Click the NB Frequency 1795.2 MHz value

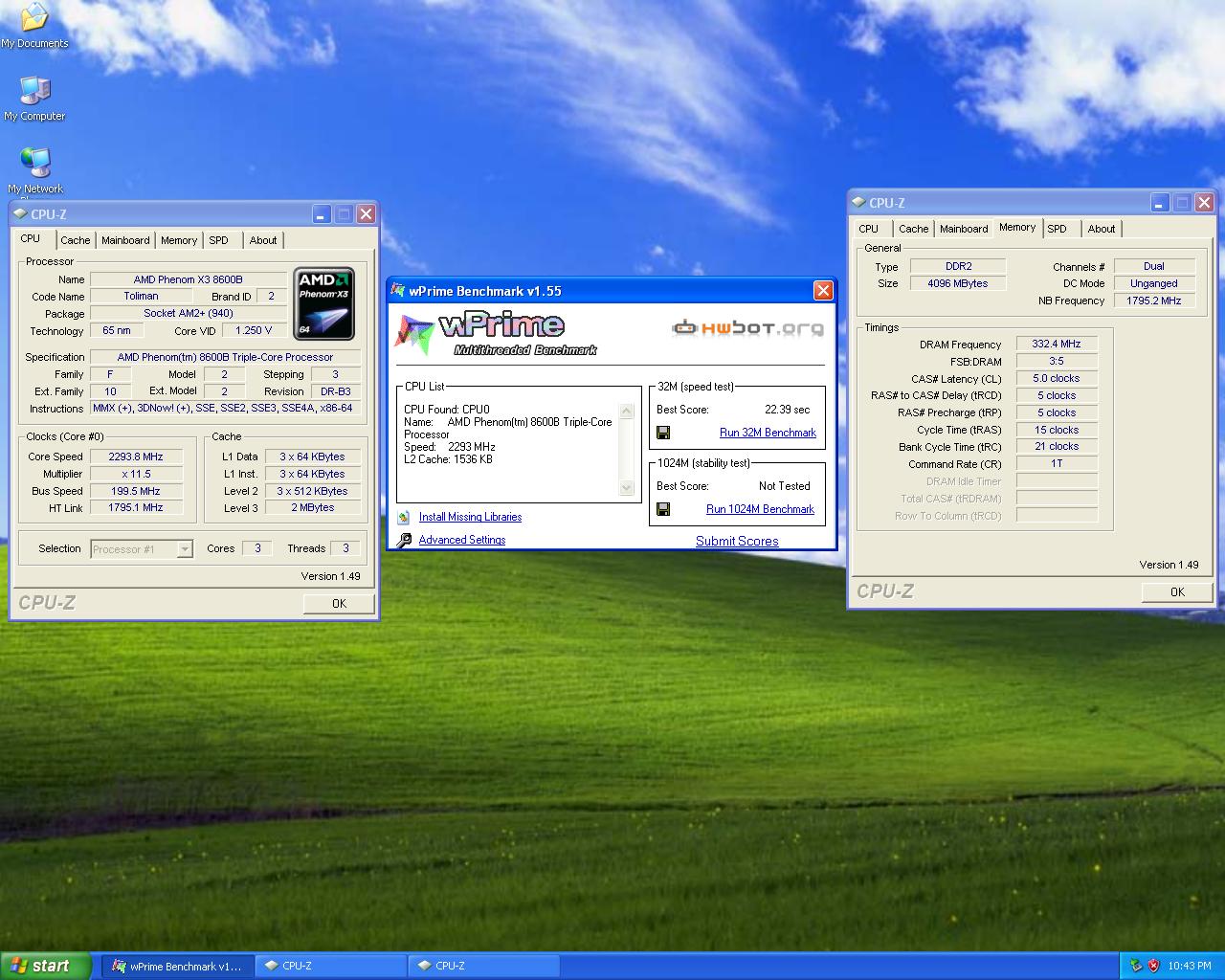click(x=1153, y=301)
